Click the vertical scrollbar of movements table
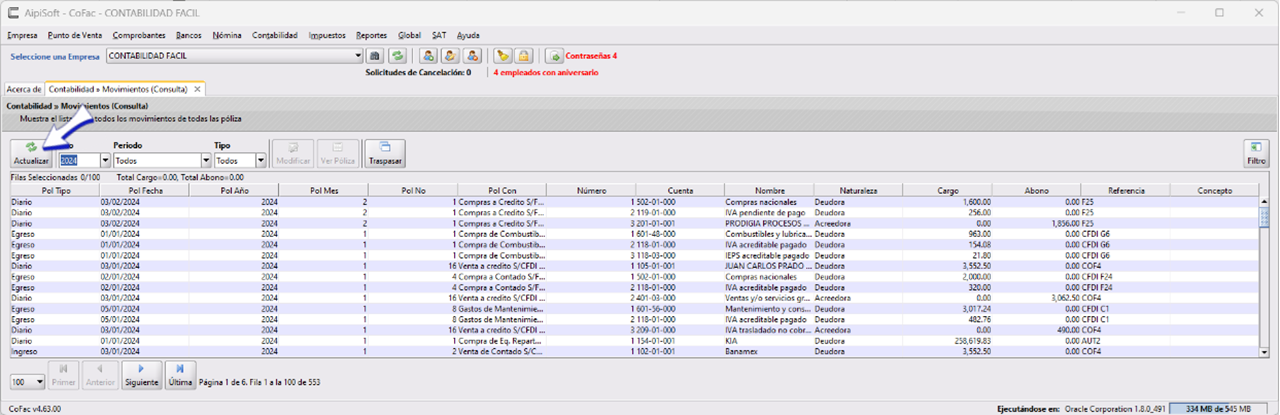The image size is (1280, 415). (x=1265, y=275)
